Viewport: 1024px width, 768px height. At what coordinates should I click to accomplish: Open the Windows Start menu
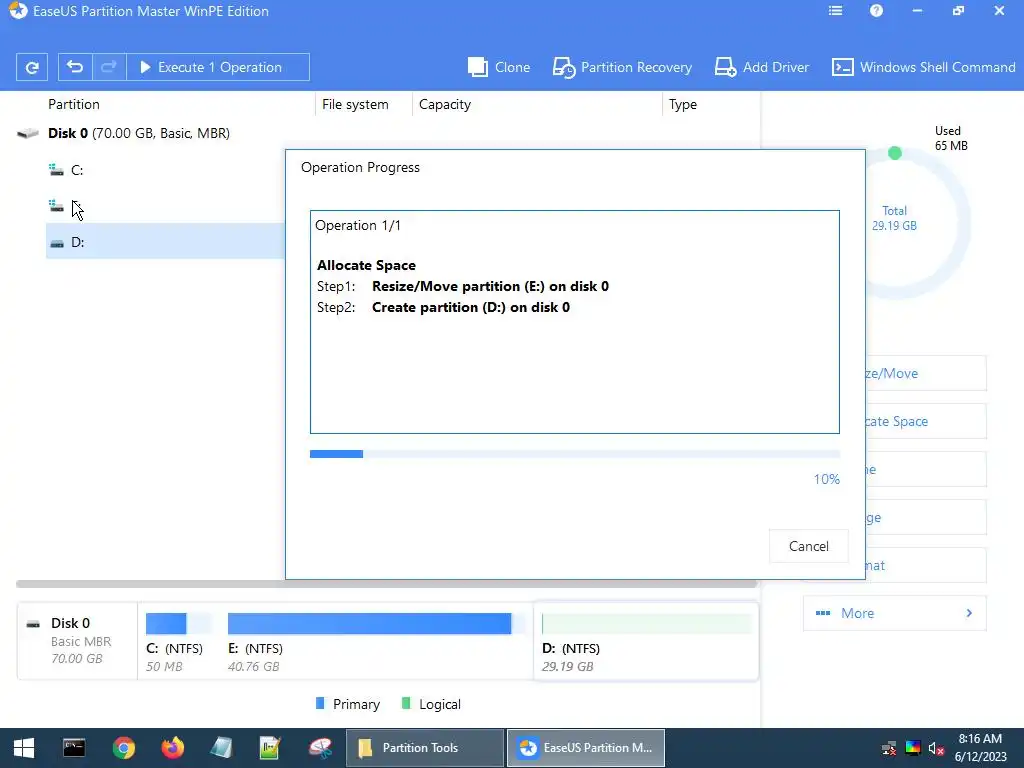click(x=24, y=748)
